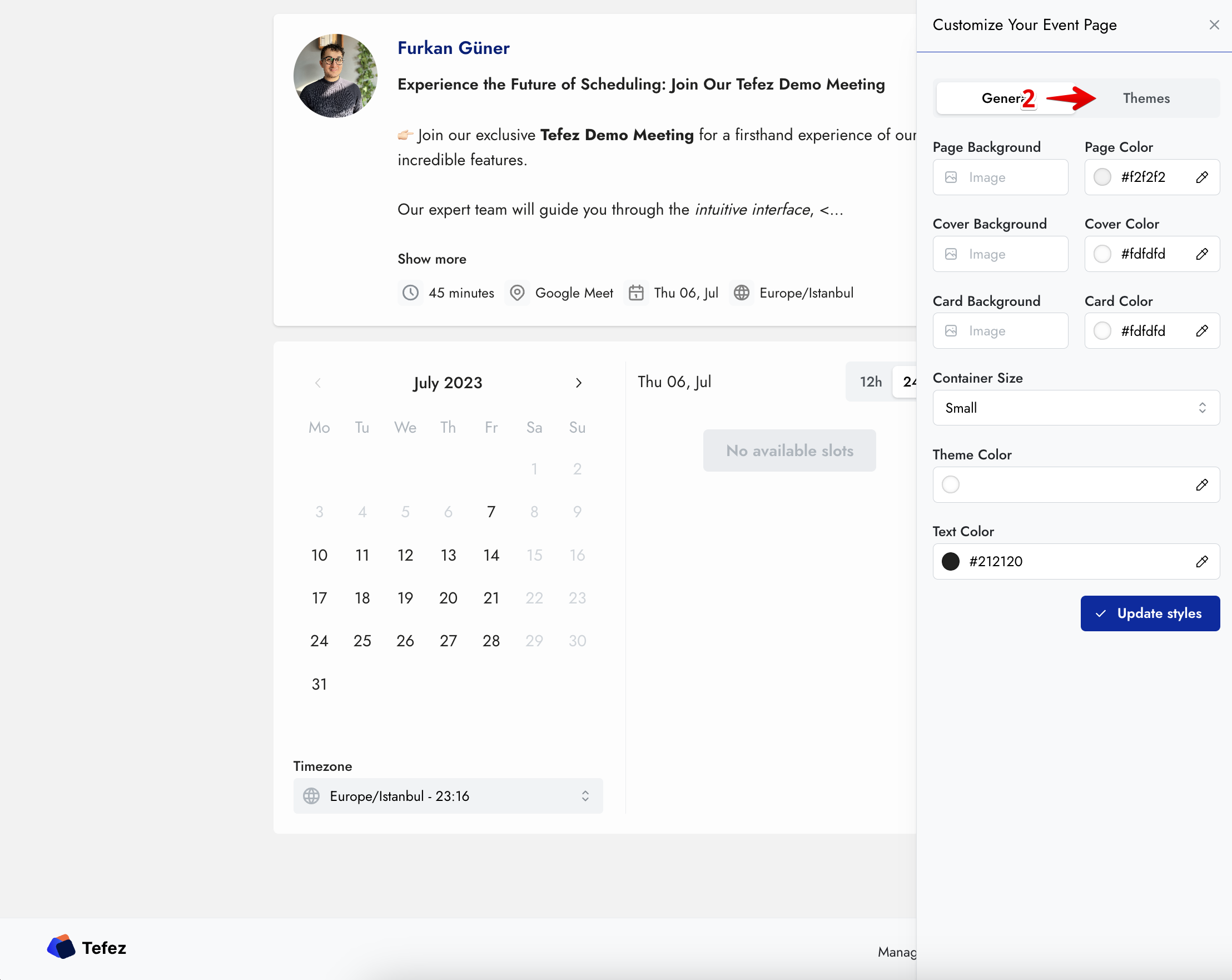This screenshot has width=1232, height=980.
Task: Click the Page Color #f2f2f2 swatch
Action: [x=1102, y=177]
